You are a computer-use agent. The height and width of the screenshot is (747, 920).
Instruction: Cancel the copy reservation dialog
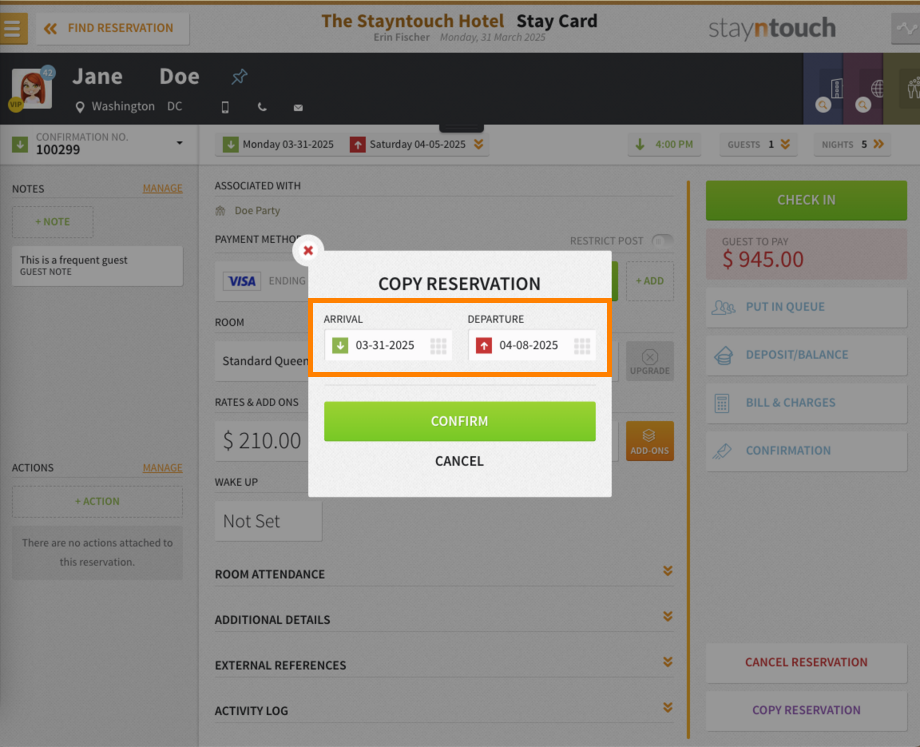[x=459, y=461]
